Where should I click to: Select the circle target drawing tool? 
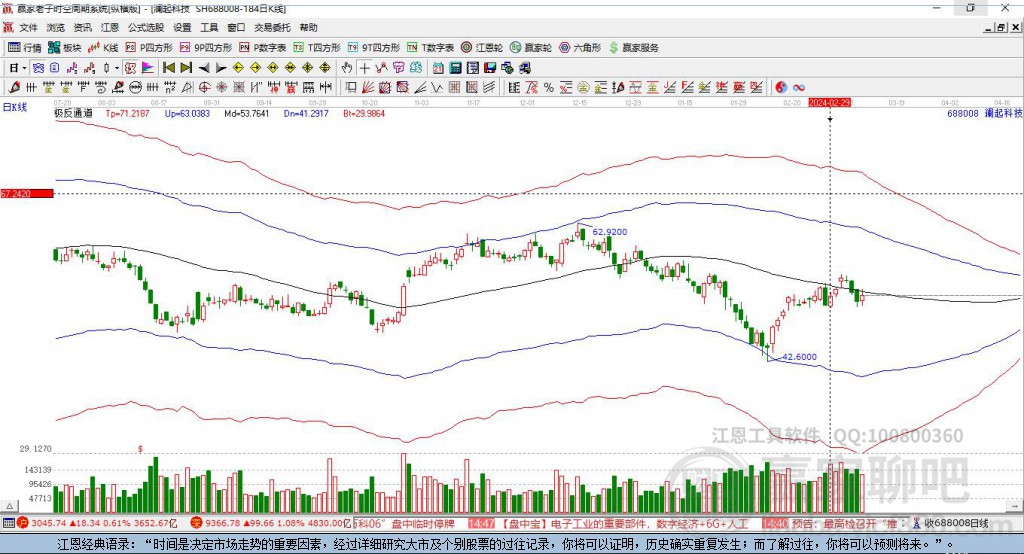[x=204, y=88]
